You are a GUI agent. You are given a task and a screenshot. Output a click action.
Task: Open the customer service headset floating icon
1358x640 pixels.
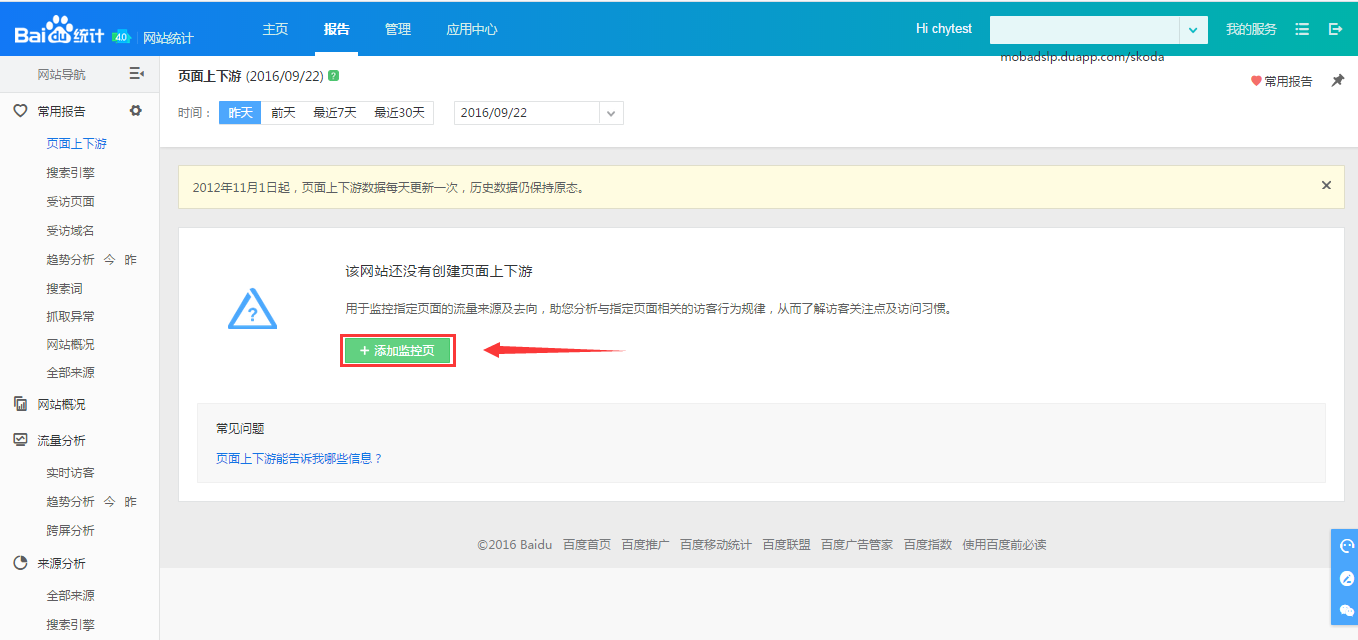pos(1346,546)
